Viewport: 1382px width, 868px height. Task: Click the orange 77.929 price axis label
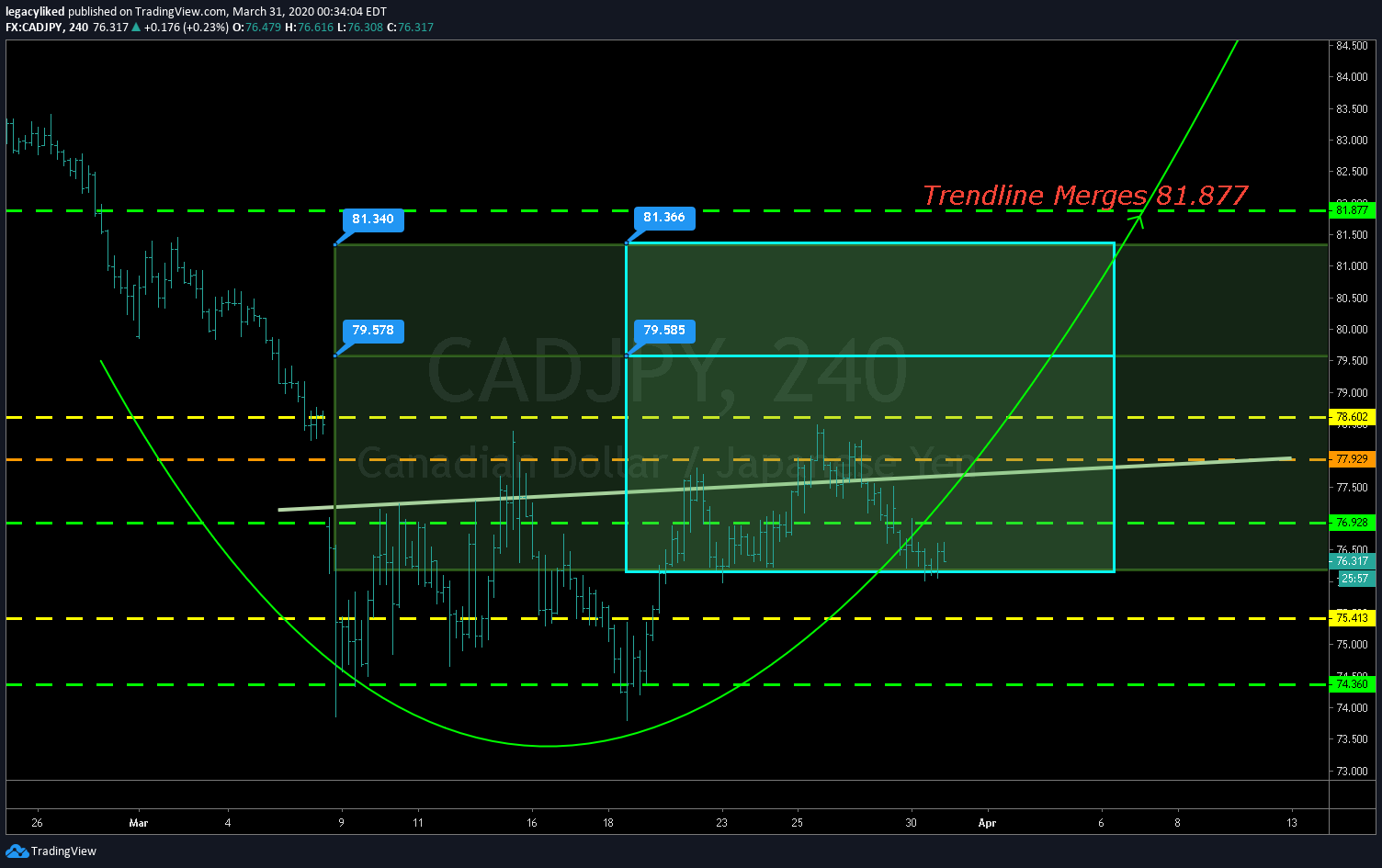[x=1352, y=458]
